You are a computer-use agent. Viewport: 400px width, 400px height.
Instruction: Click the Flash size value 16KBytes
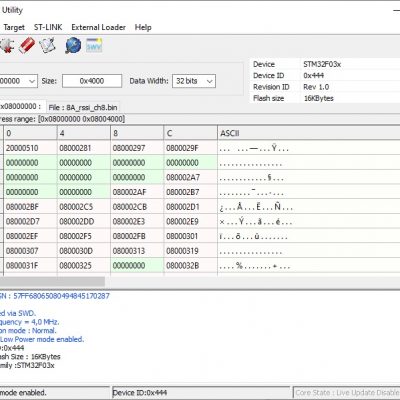(x=318, y=98)
